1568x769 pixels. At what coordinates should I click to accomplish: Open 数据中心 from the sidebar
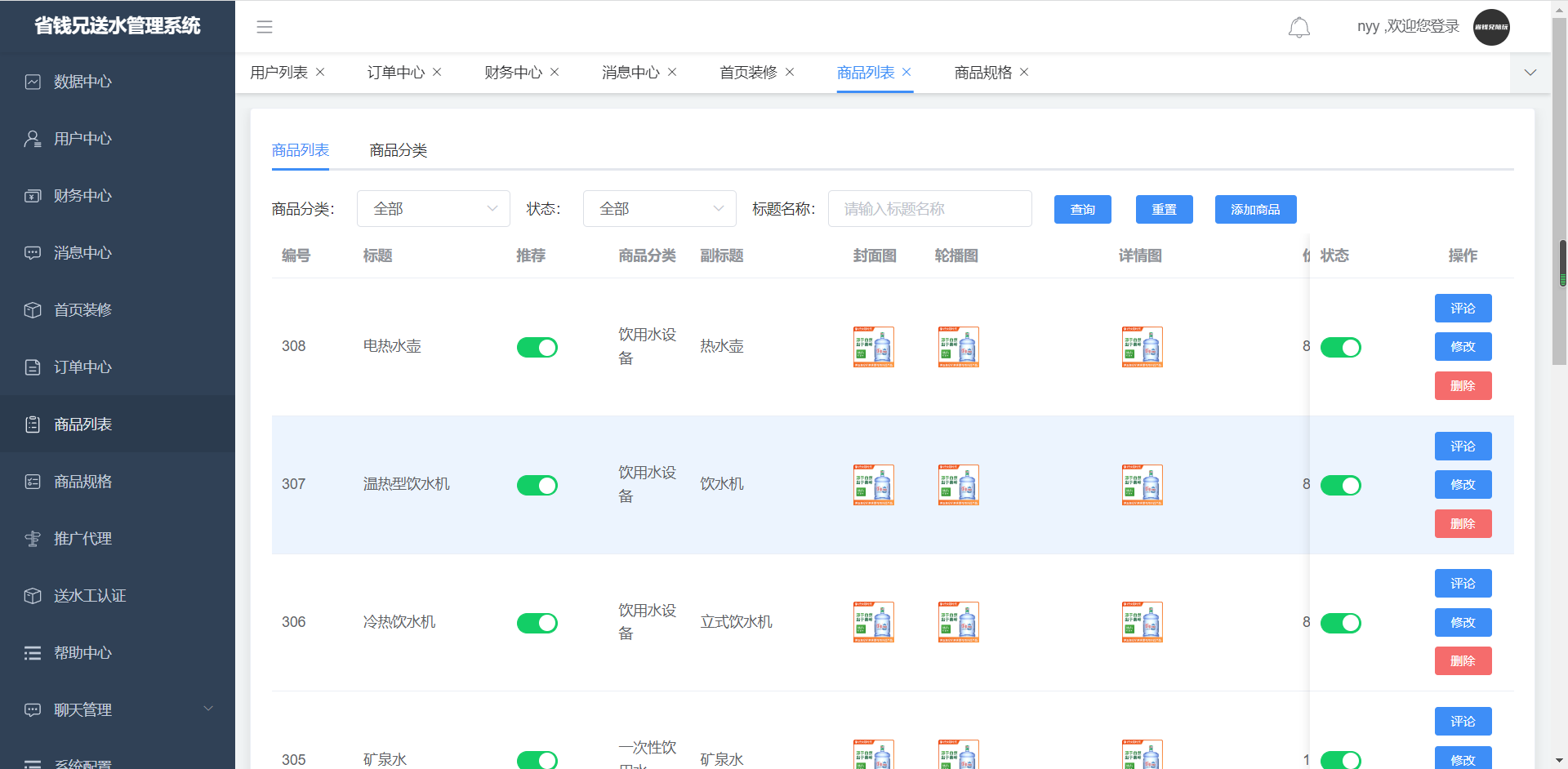click(x=82, y=82)
